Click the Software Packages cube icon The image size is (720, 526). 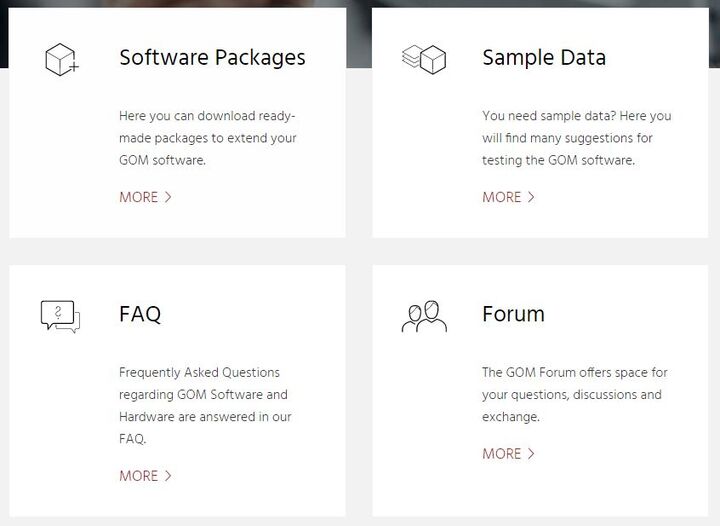62,60
